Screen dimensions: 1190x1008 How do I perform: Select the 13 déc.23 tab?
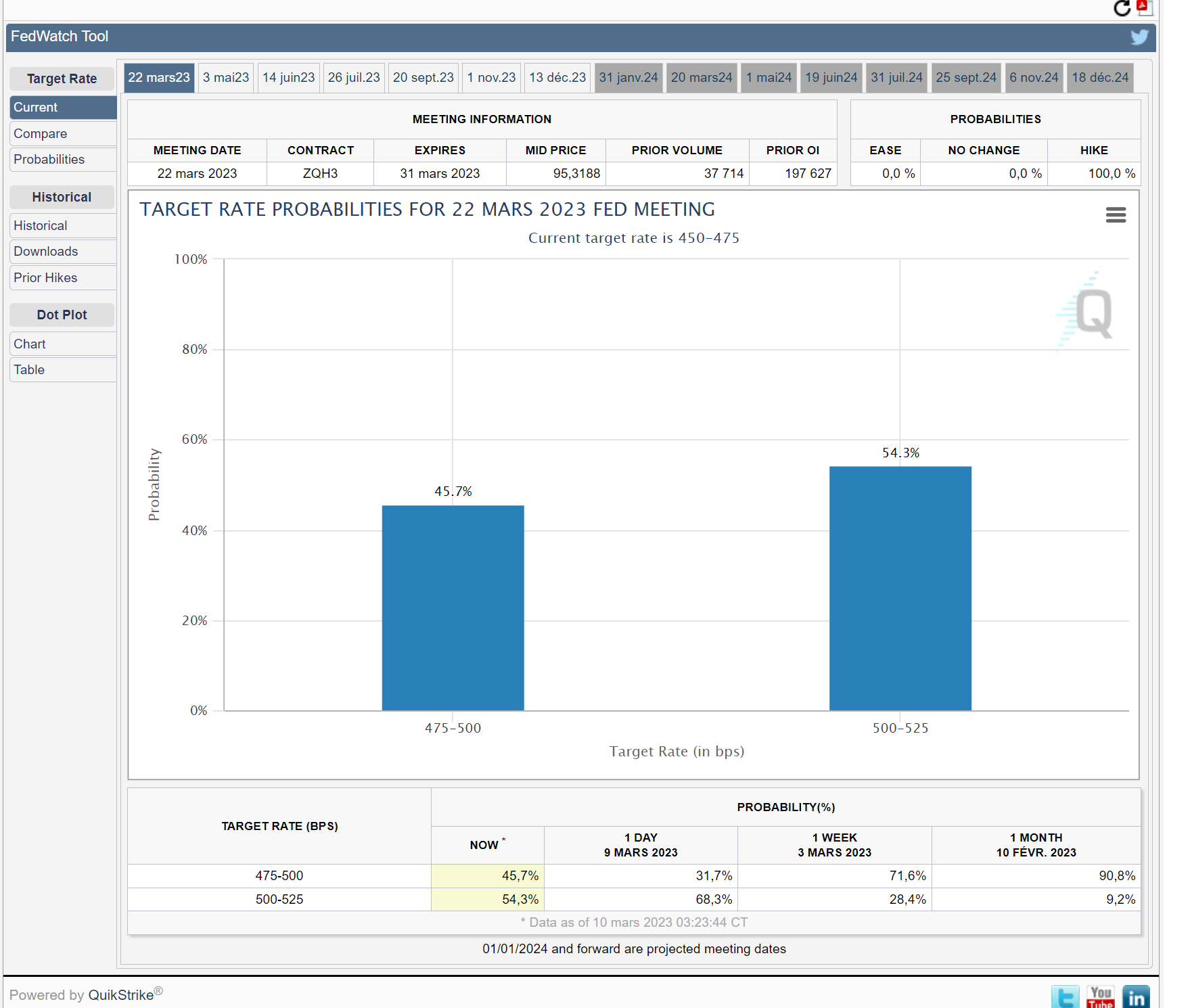557,78
